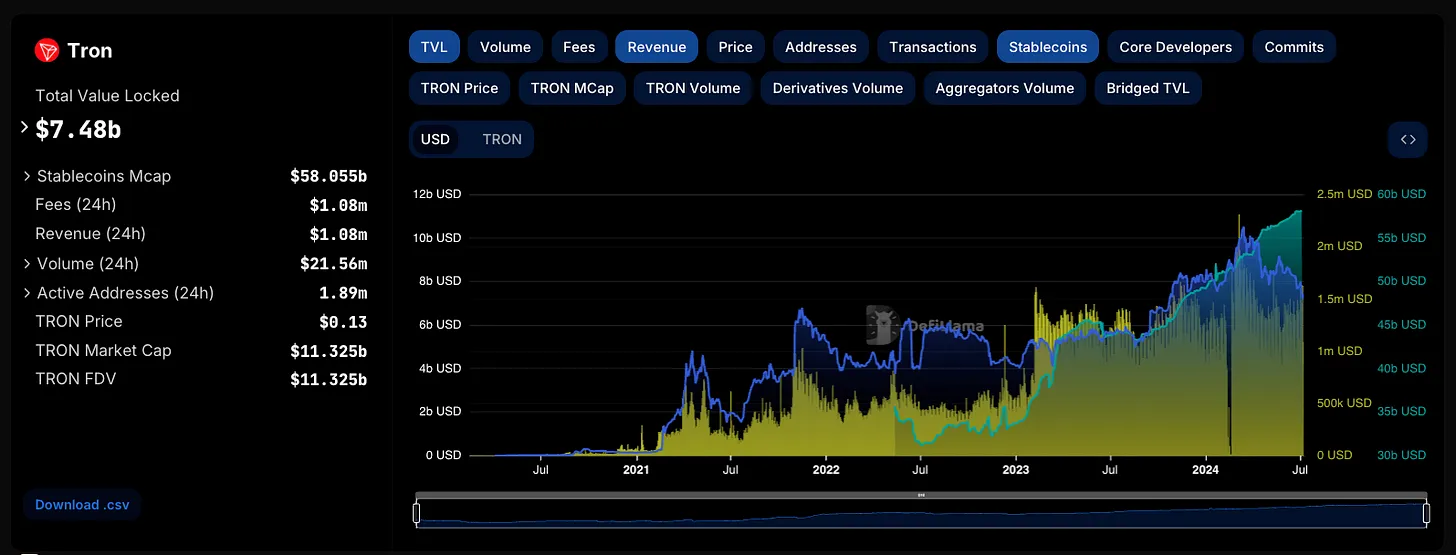Enable the TRON MCap chart metric
Image resolution: width=1456 pixels, height=555 pixels.
573,88
